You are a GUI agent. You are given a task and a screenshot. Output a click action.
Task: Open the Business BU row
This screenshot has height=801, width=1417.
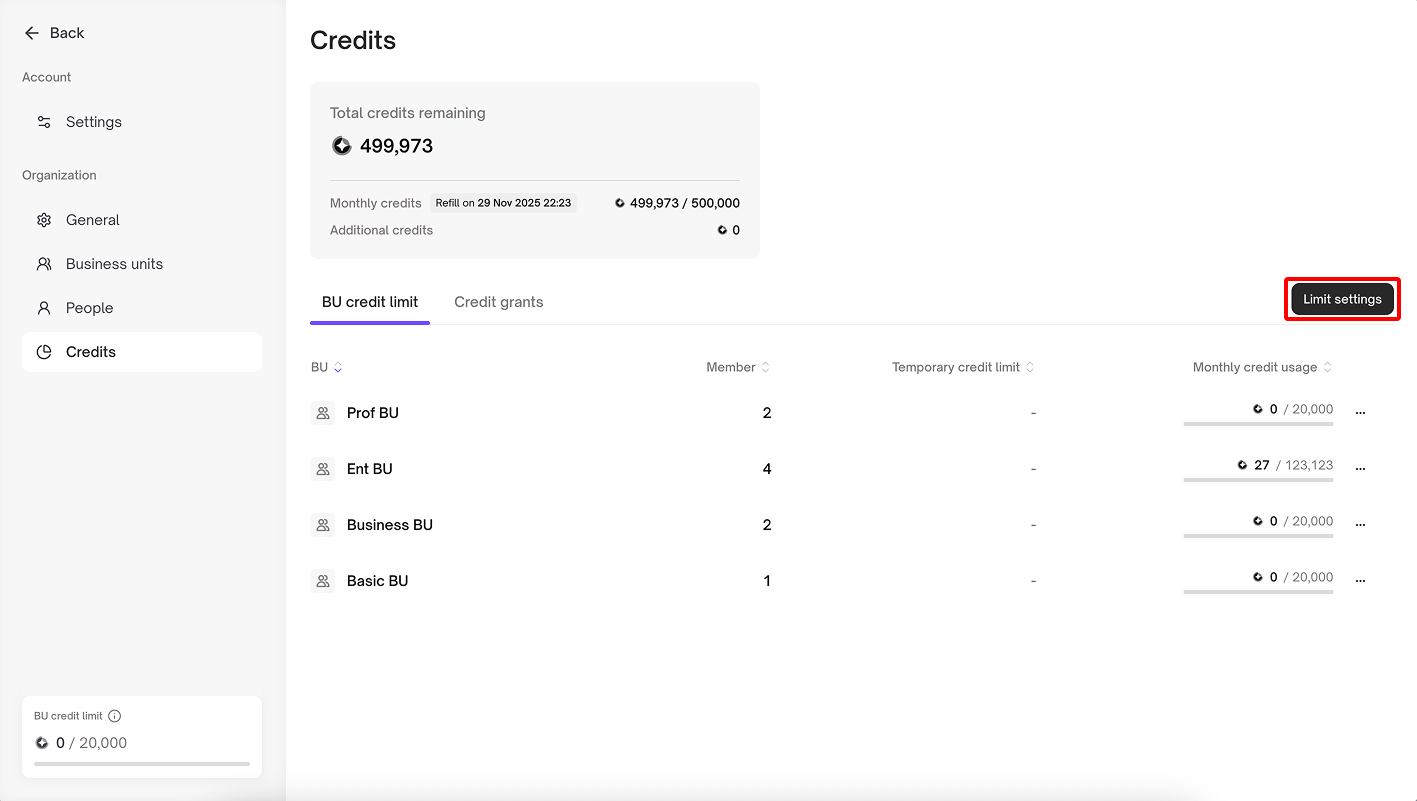click(390, 525)
